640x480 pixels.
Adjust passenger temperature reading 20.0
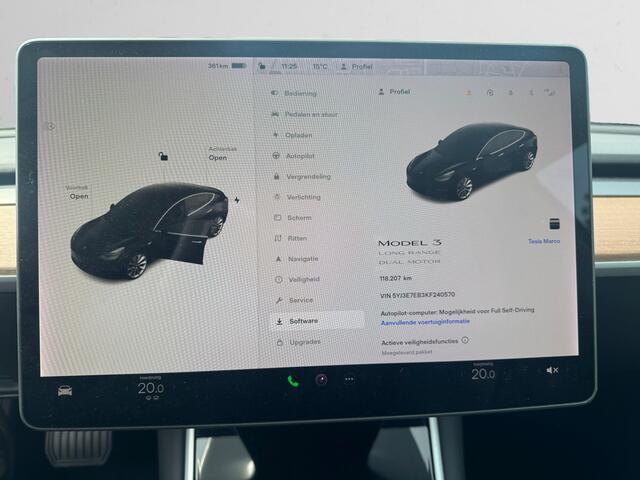click(483, 374)
